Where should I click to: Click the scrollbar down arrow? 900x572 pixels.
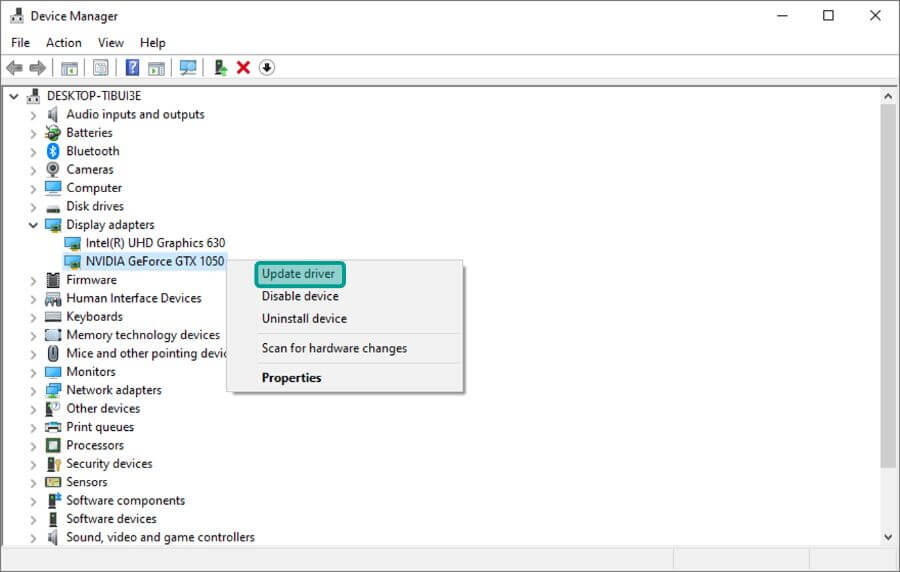(888, 538)
